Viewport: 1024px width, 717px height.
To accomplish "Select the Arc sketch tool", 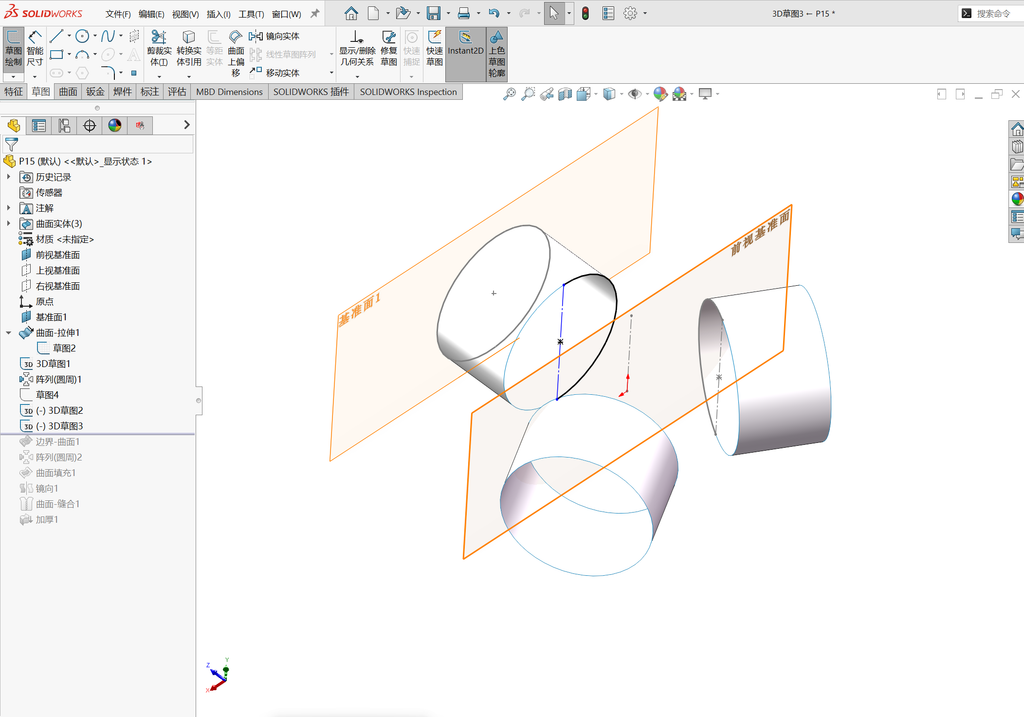I will [82, 54].
